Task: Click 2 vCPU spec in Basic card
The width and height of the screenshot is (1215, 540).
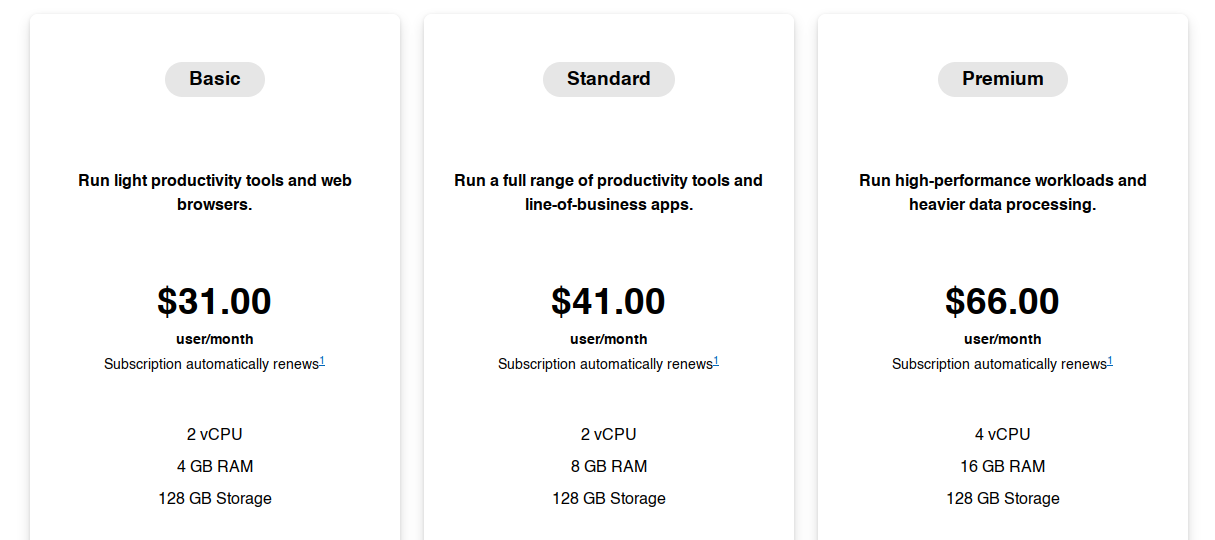Action: point(215,434)
